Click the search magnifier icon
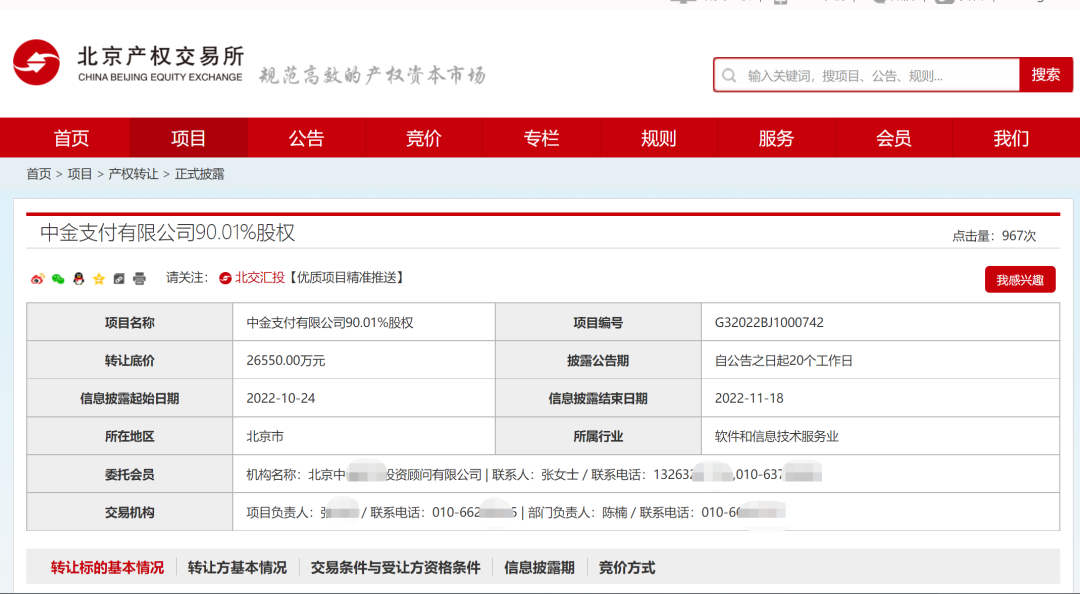 pyautogui.click(x=729, y=75)
